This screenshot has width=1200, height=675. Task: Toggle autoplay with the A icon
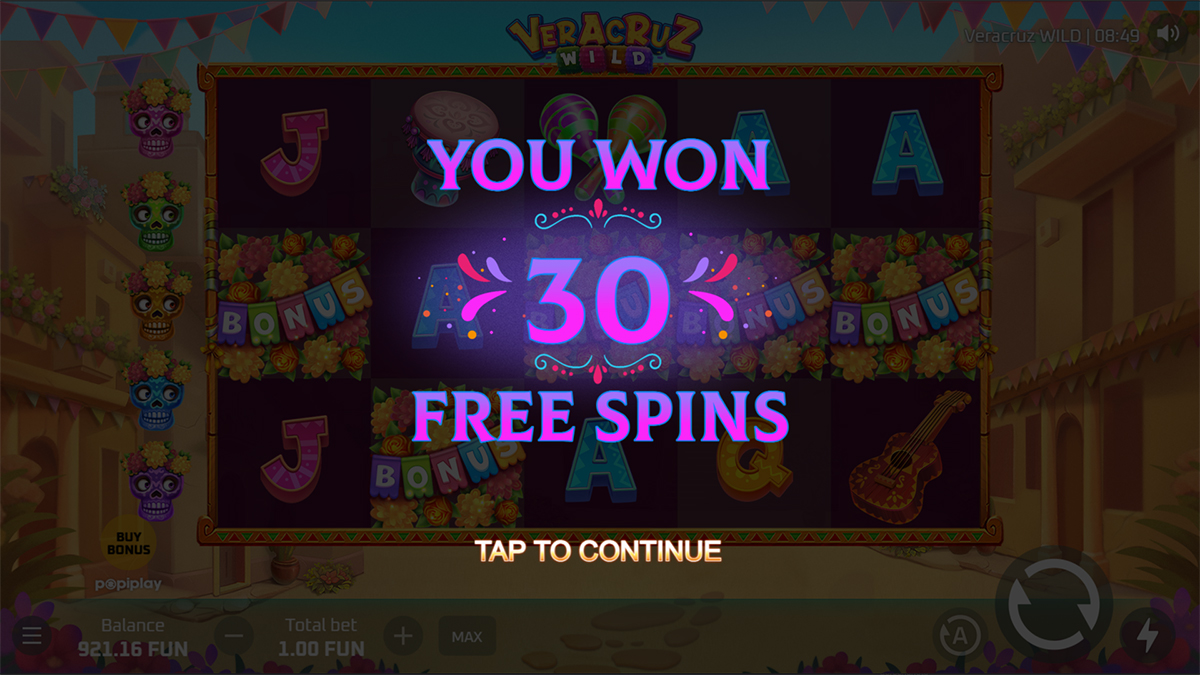[x=960, y=636]
